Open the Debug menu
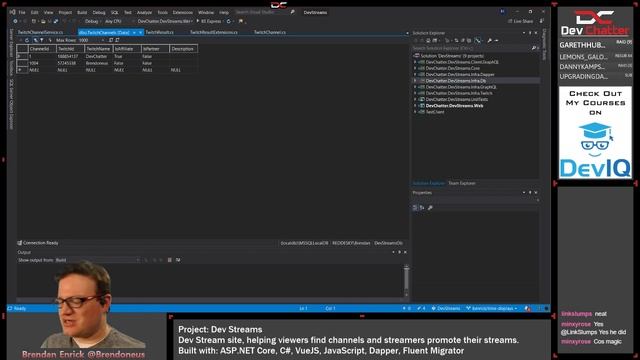Viewport: 640px width, 360px height. coord(99,13)
